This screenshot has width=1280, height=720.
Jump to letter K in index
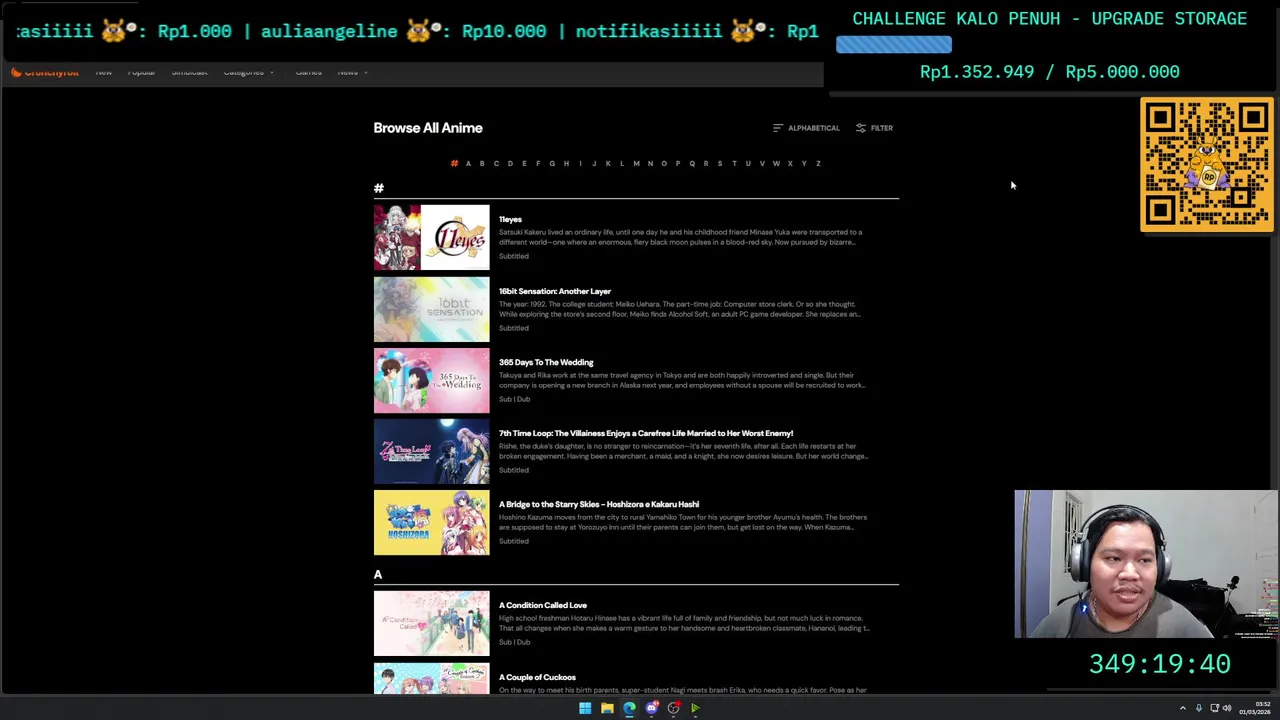[608, 163]
